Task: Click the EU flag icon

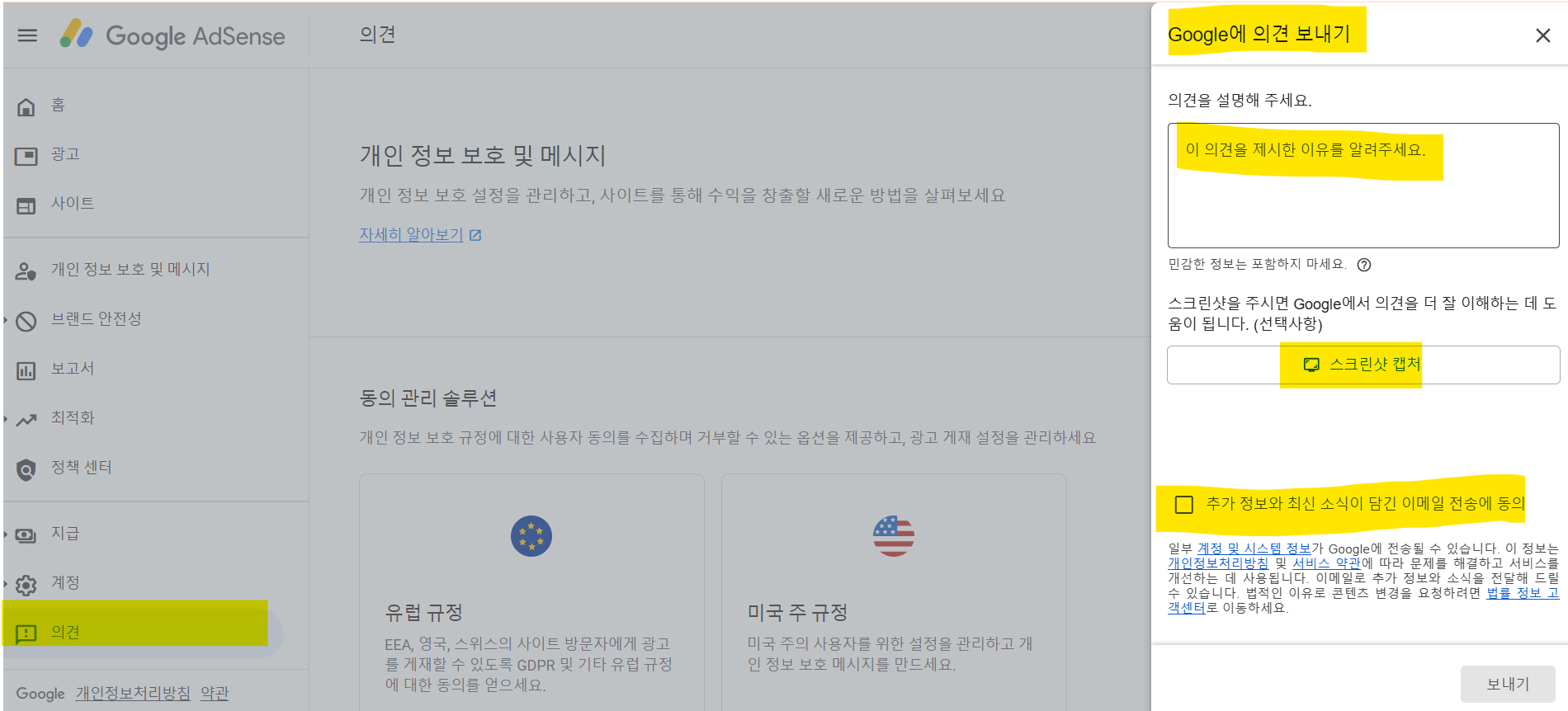Action: tap(531, 536)
